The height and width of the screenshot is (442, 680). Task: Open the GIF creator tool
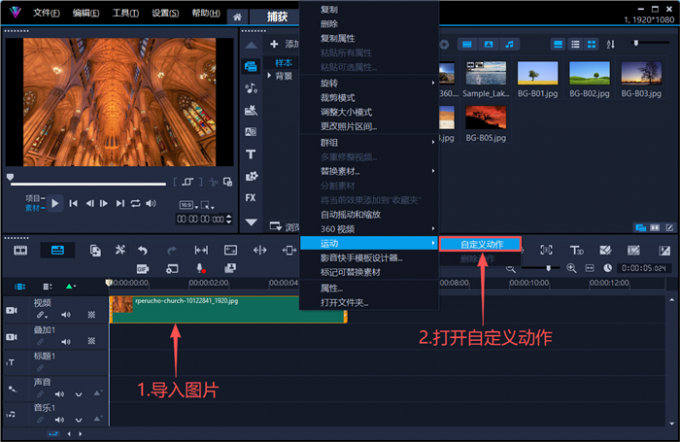143,269
